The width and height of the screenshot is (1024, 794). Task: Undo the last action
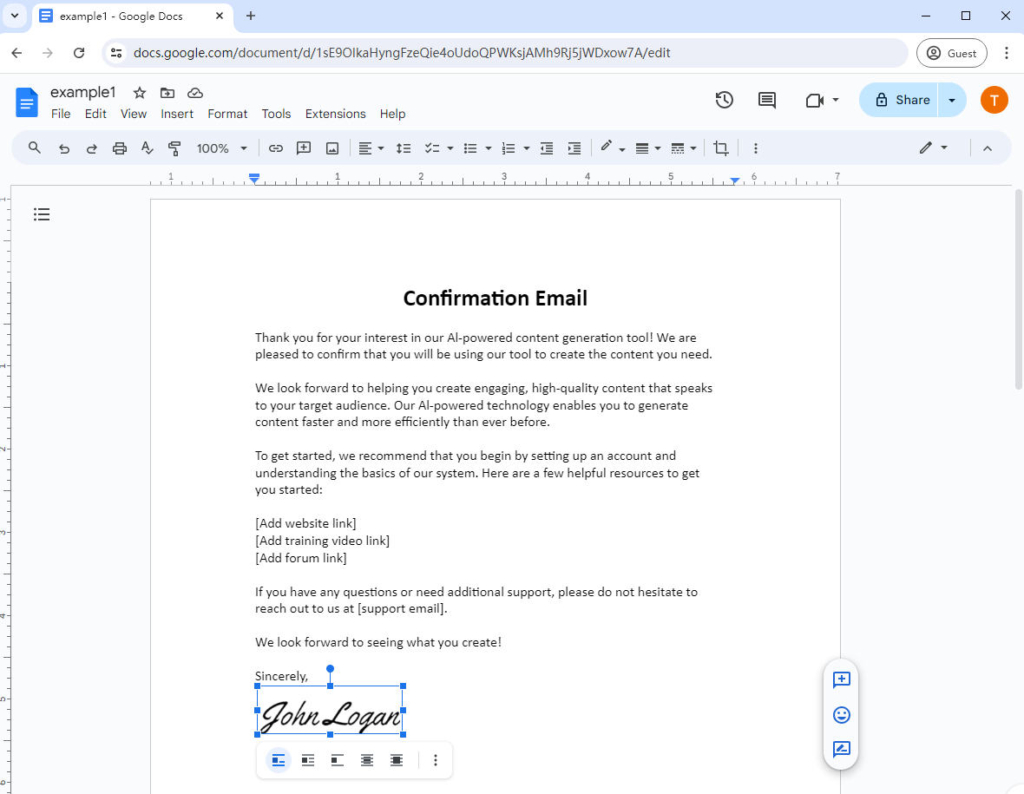(65, 148)
